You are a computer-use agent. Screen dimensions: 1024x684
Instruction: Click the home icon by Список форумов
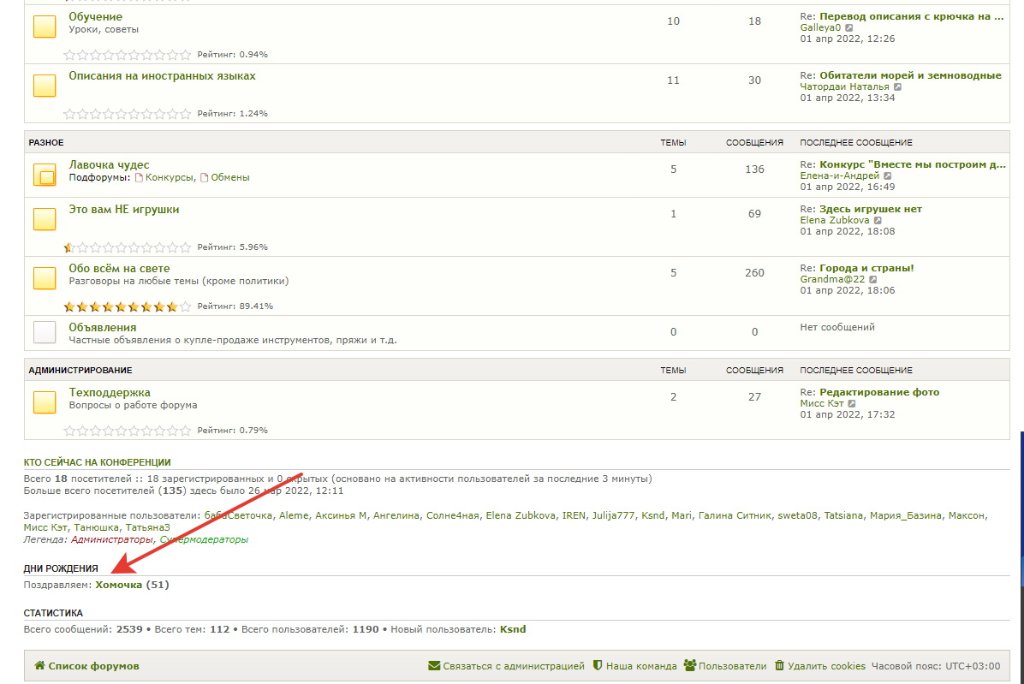coord(39,666)
